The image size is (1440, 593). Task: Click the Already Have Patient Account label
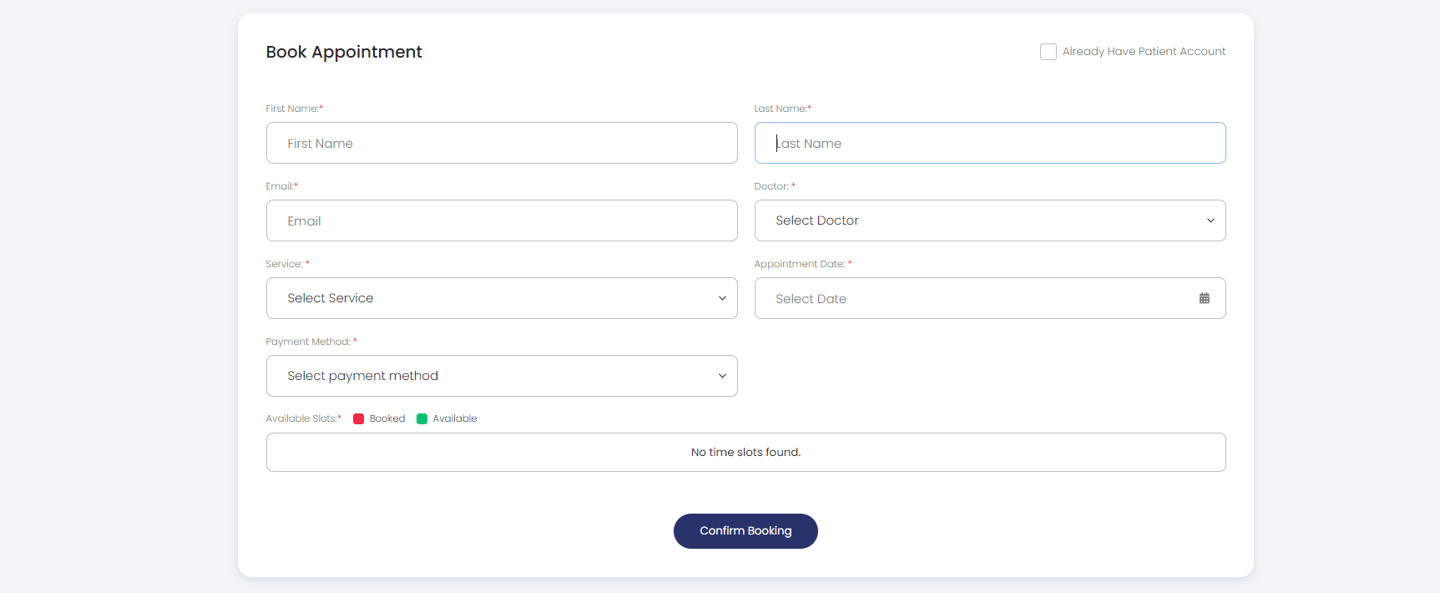point(1144,52)
